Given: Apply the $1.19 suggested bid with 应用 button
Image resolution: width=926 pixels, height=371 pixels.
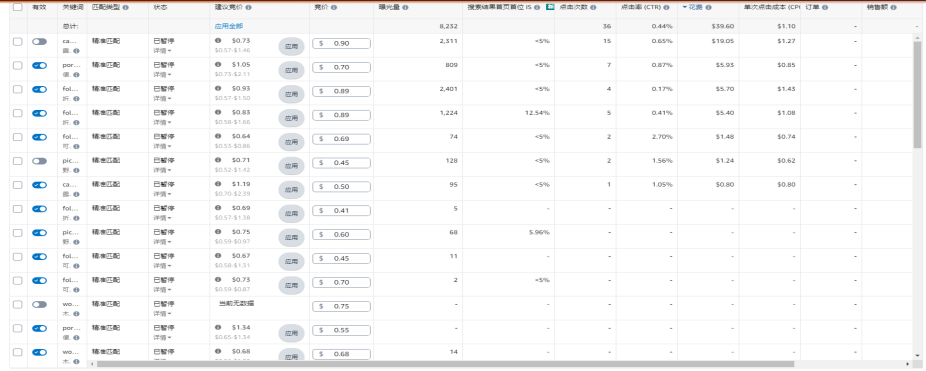Looking at the screenshot, I should 291,190.
